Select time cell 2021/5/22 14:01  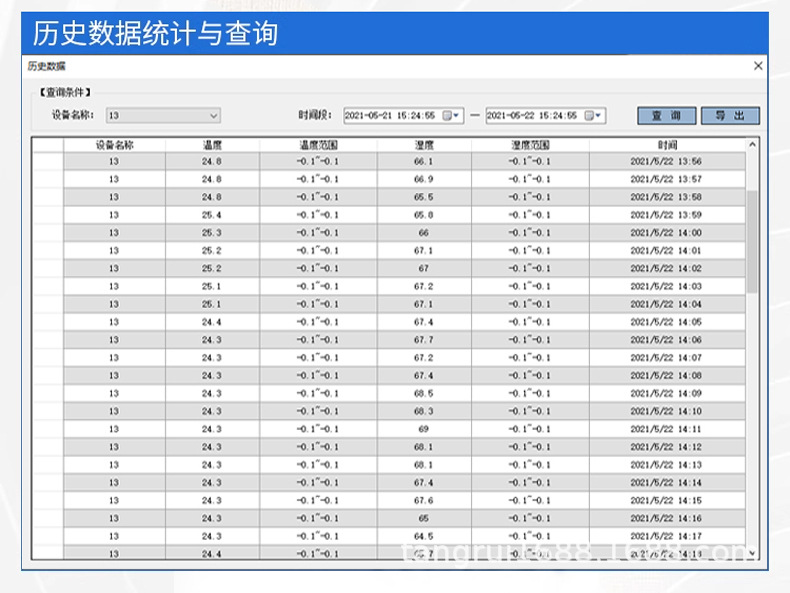667,251
